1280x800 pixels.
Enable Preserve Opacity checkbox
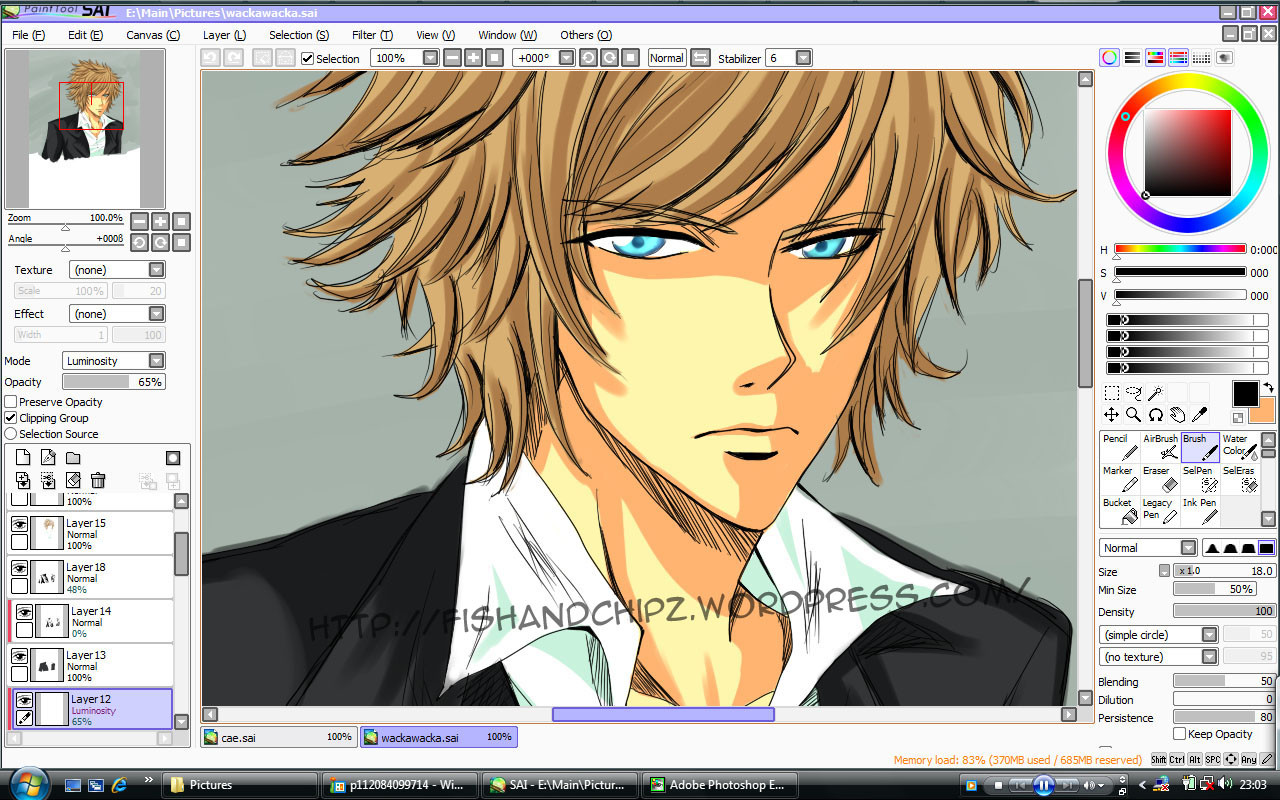[11, 402]
